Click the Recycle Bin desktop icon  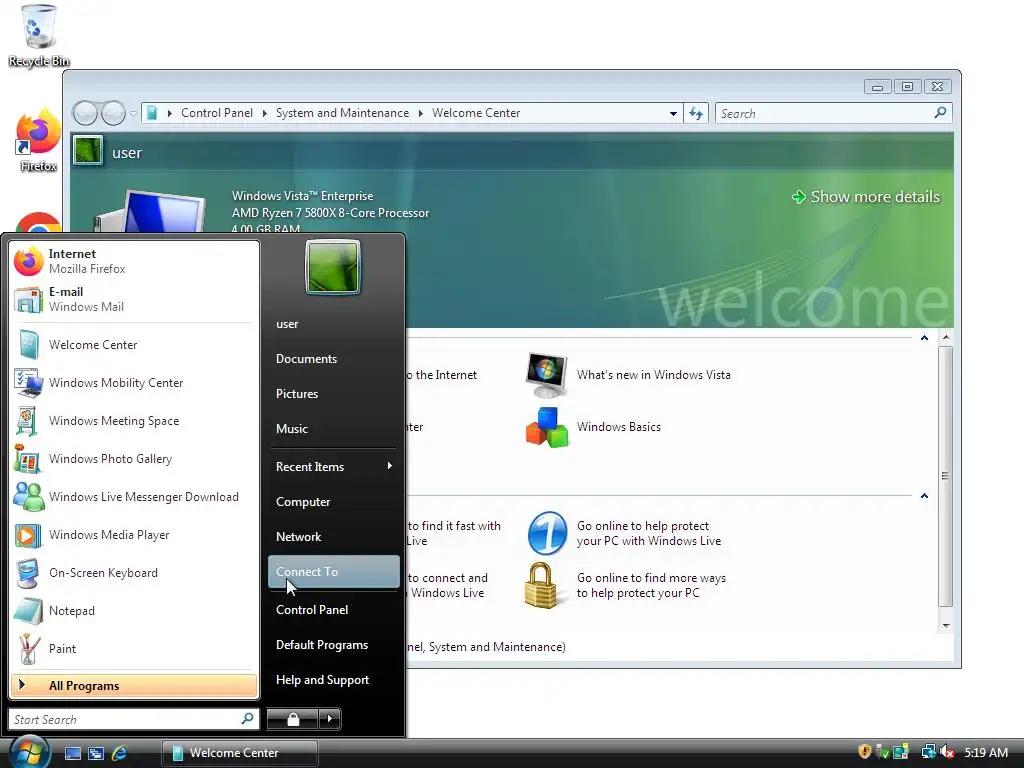click(x=39, y=35)
